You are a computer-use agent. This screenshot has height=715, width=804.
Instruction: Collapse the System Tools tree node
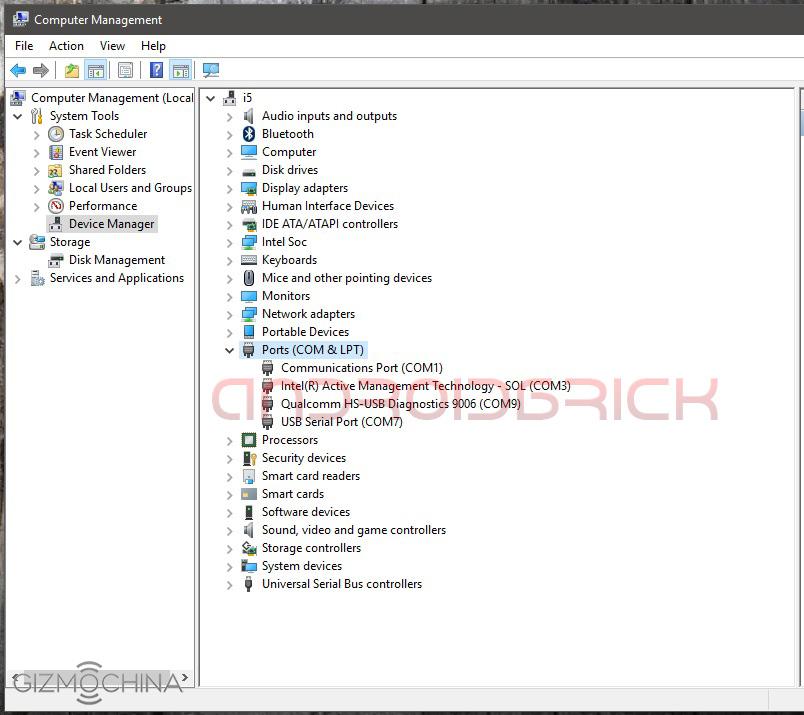coord(17,116)
